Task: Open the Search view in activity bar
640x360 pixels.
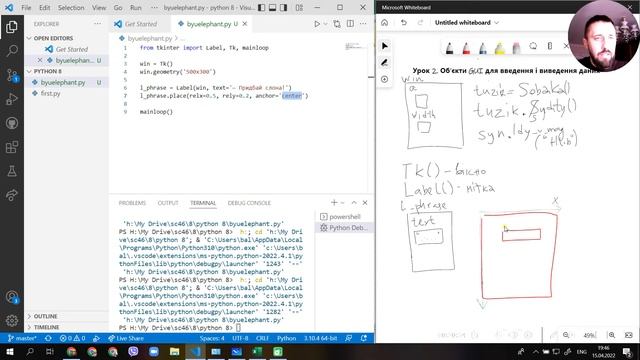Action: (12, 51)
